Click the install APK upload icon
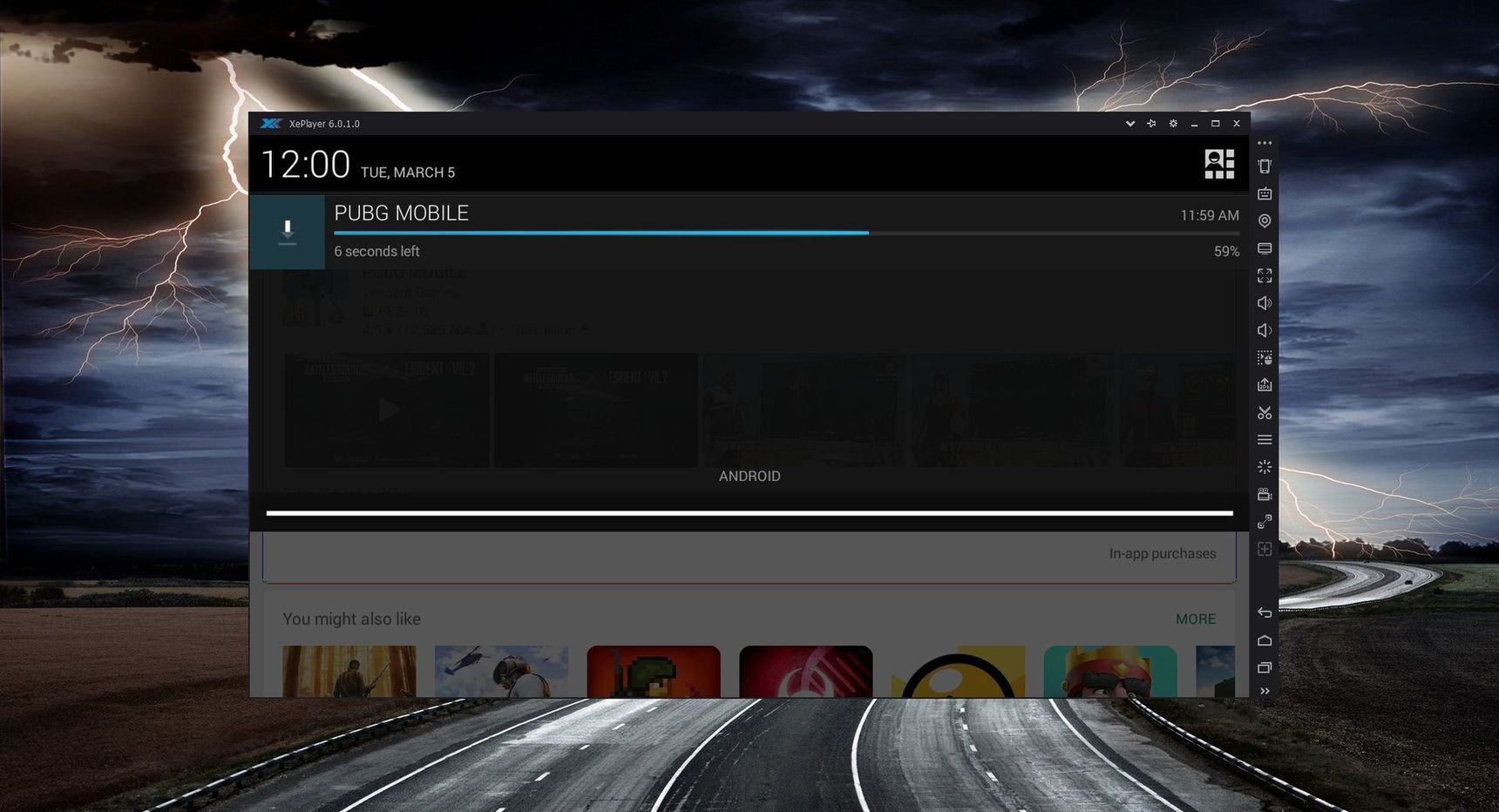1499x812 pixels. (1265, 385)
